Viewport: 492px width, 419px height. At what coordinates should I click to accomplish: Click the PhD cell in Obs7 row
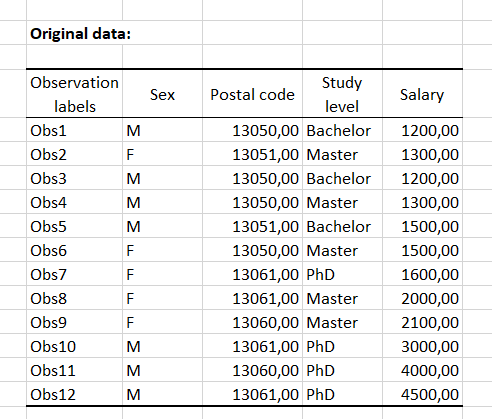(x=342, y=274)
